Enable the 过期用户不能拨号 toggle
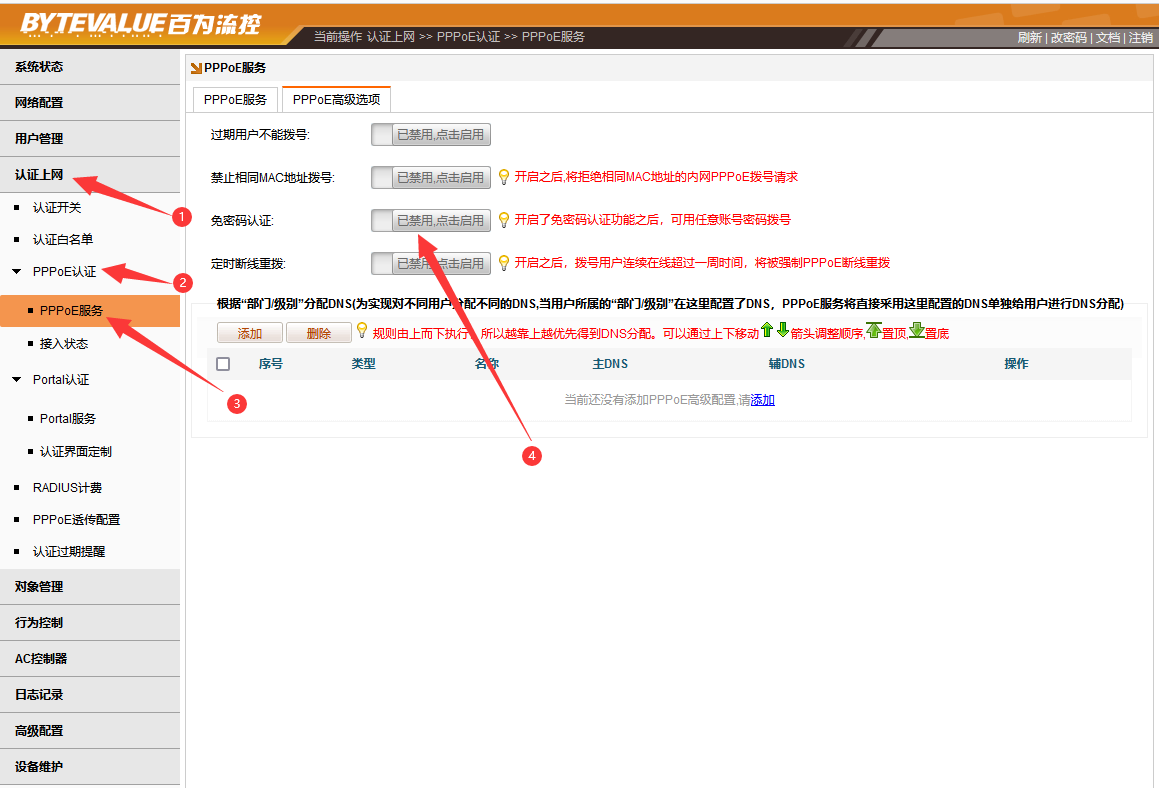The width and height of the screenshot is (1159, 788). coord(431,135)
